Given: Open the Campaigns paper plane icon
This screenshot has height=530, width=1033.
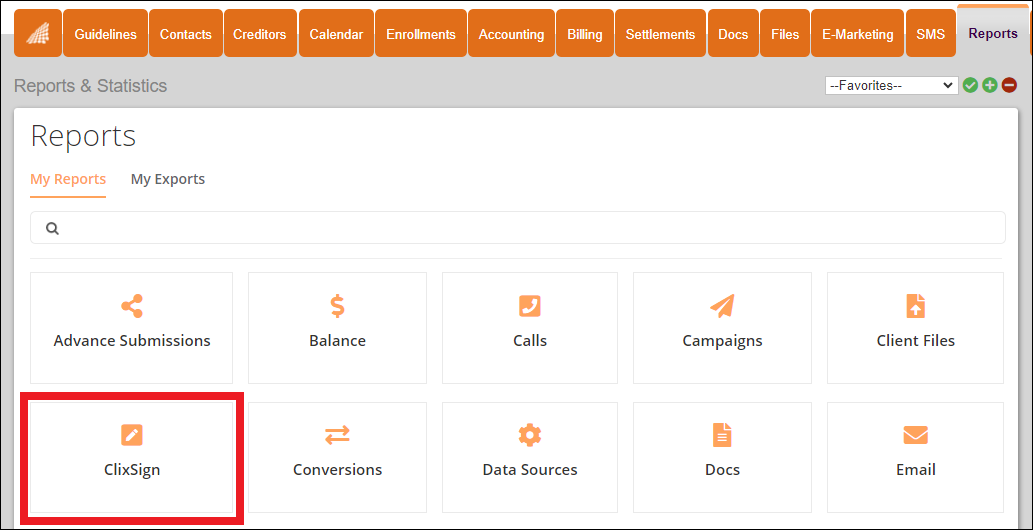Looking at the screenshot, I should tap(722, 306).
